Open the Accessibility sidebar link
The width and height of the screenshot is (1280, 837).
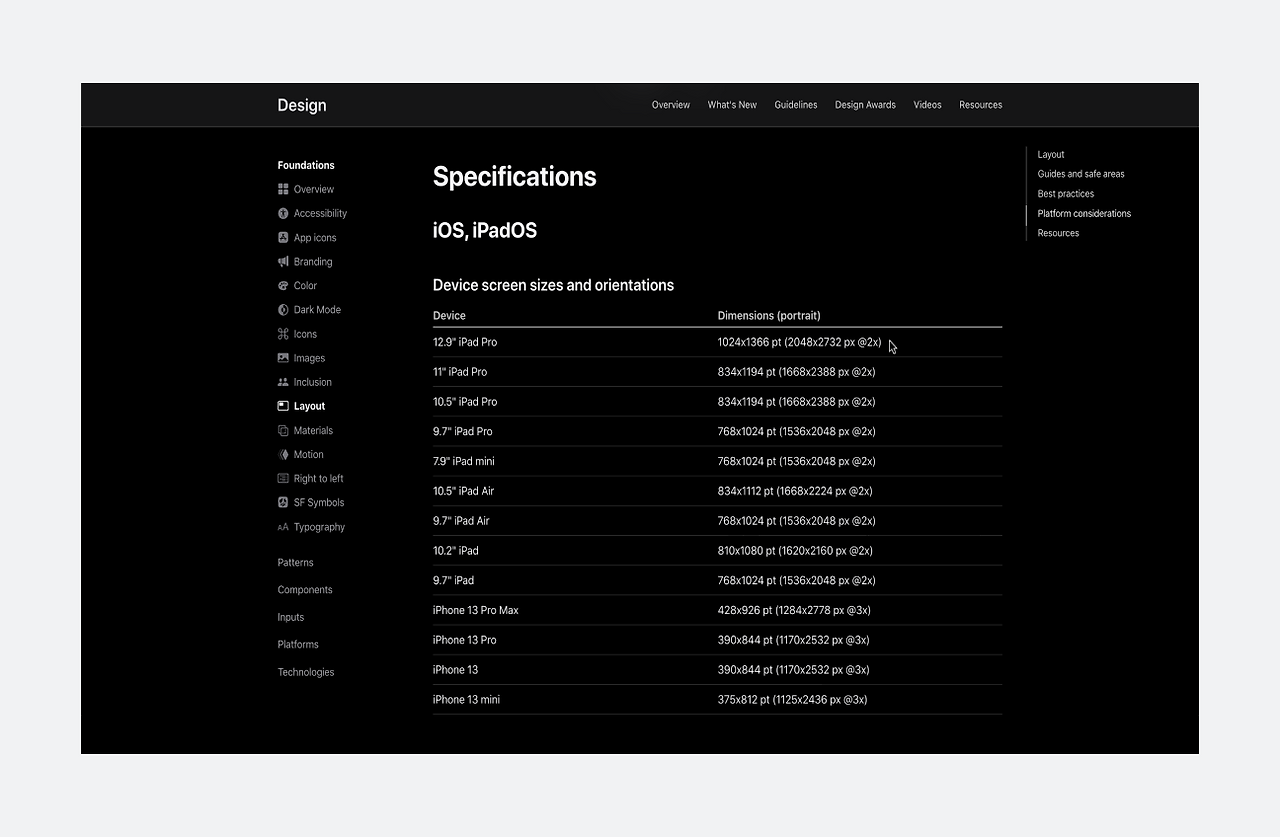tap(320, 213)
